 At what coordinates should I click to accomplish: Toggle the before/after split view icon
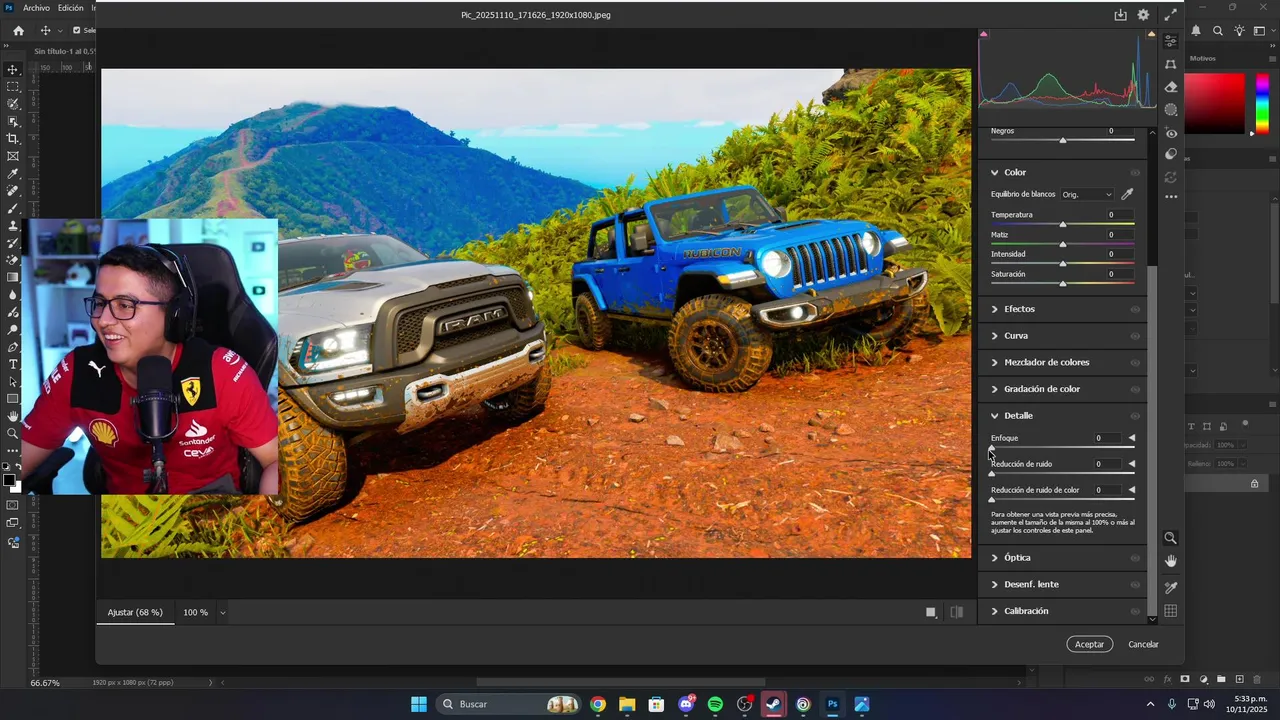pos(957,612)
